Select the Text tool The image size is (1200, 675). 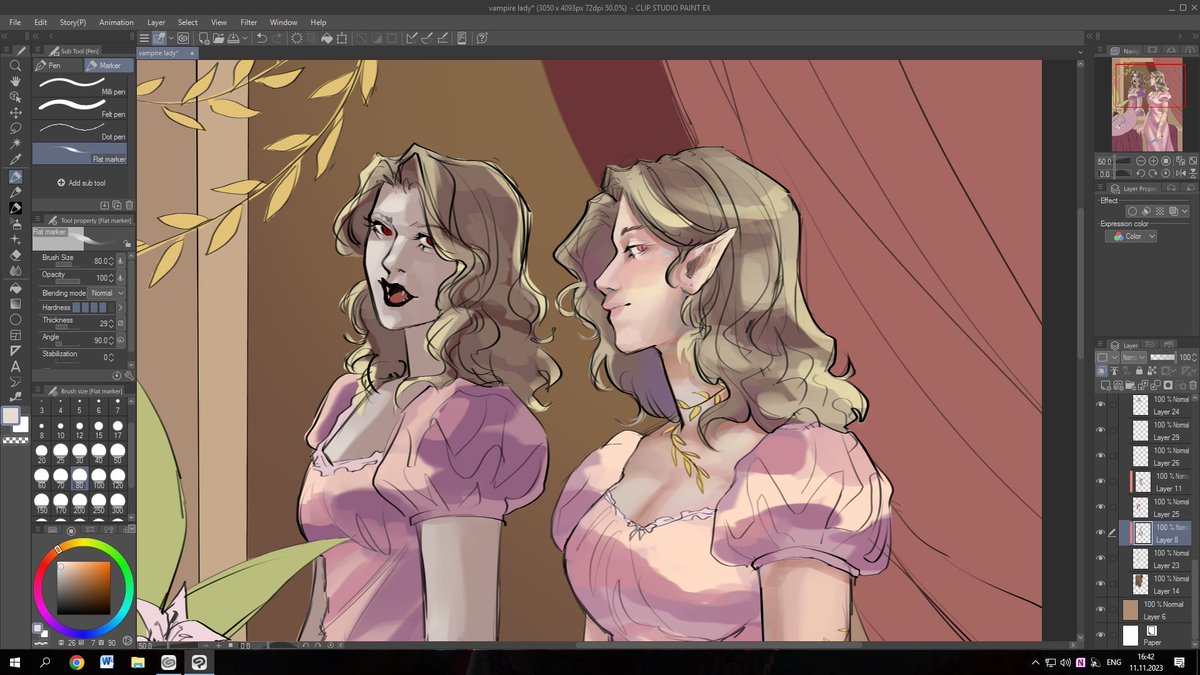coord(16,365)
